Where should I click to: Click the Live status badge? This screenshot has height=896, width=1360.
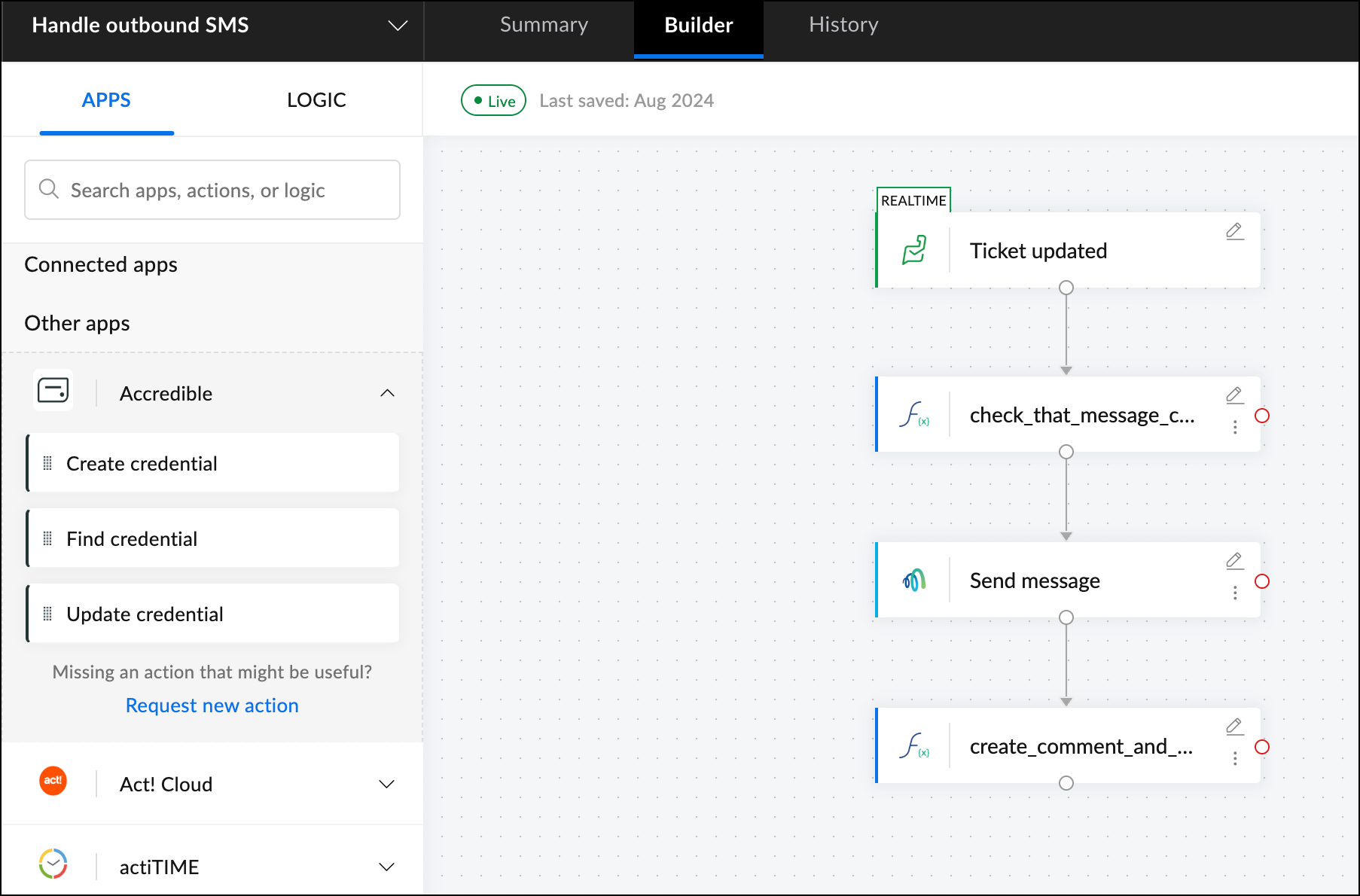tap(493, 101)
